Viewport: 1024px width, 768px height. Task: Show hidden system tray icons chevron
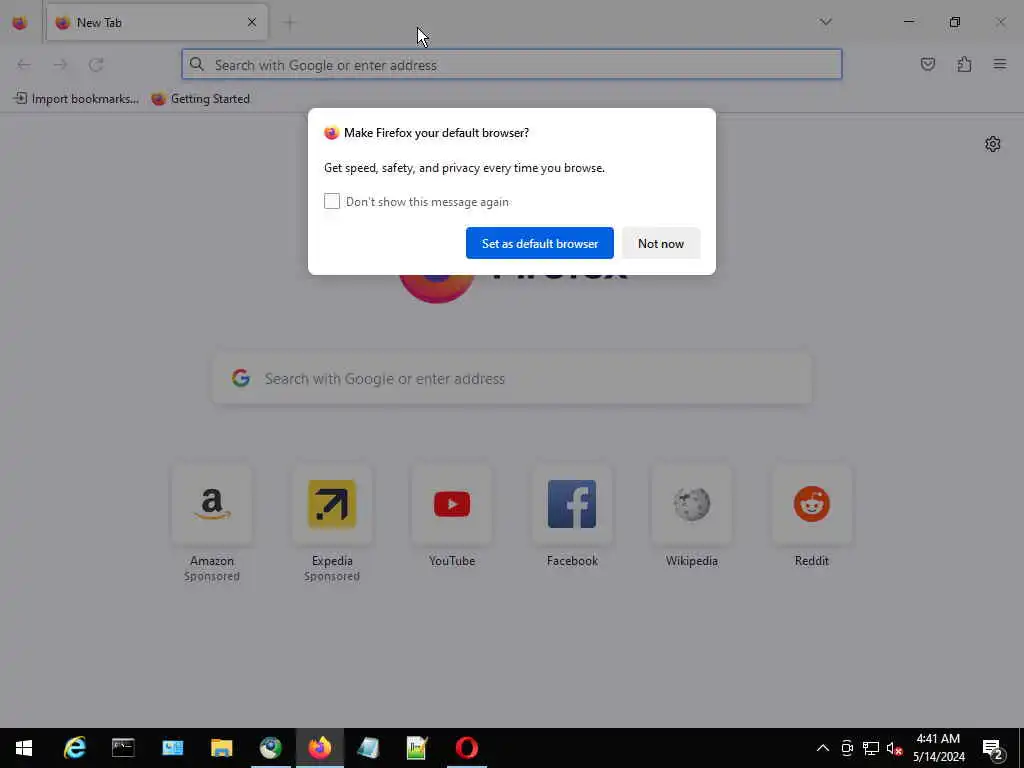(823, 748)
